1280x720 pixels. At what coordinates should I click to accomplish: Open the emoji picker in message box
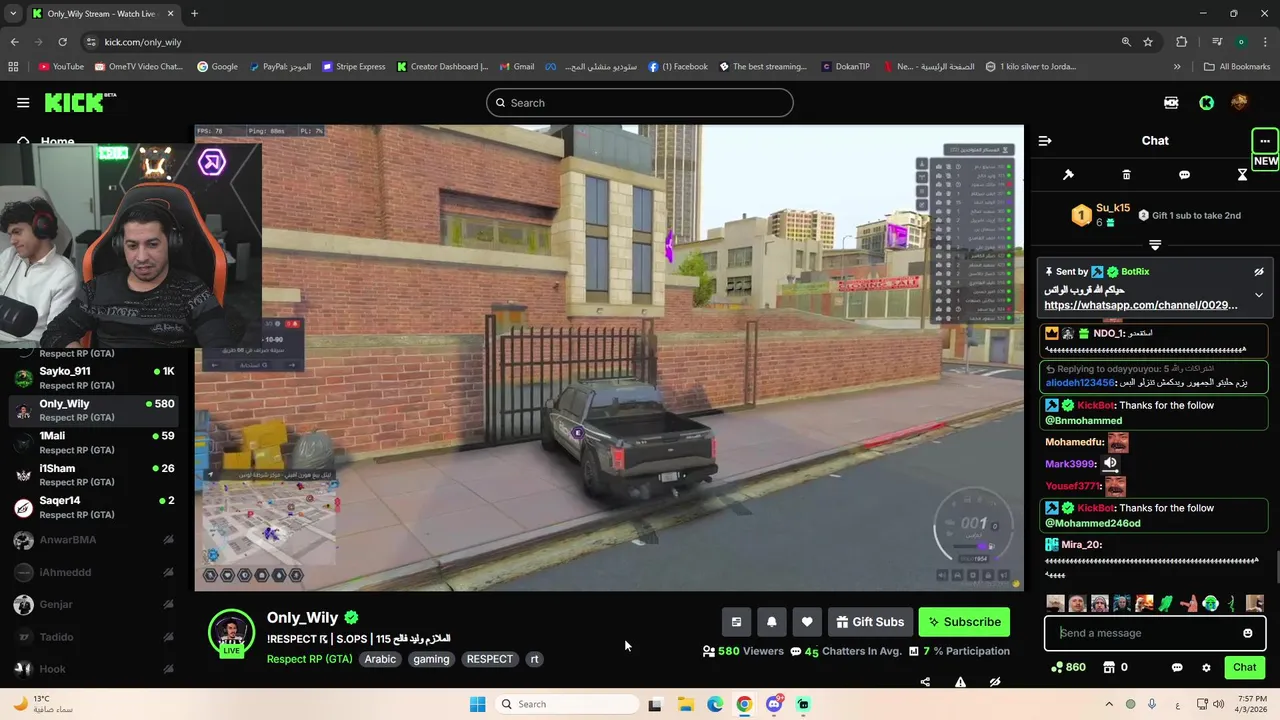(1247, 633)
